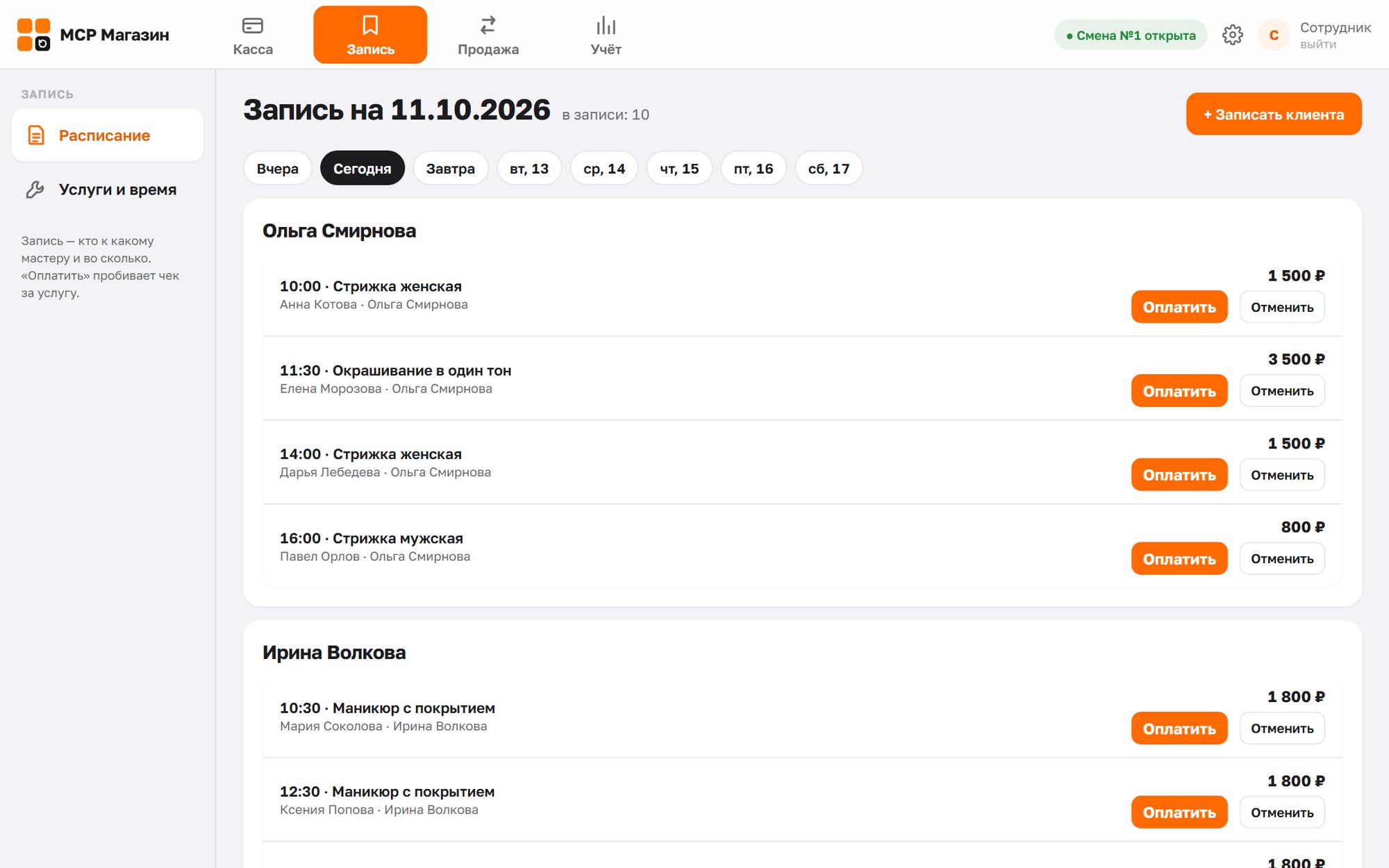Cancel Дарья Лебедева 14:00 appointment
This screenshot has width=1389, height=868.
coord(1282,475)
